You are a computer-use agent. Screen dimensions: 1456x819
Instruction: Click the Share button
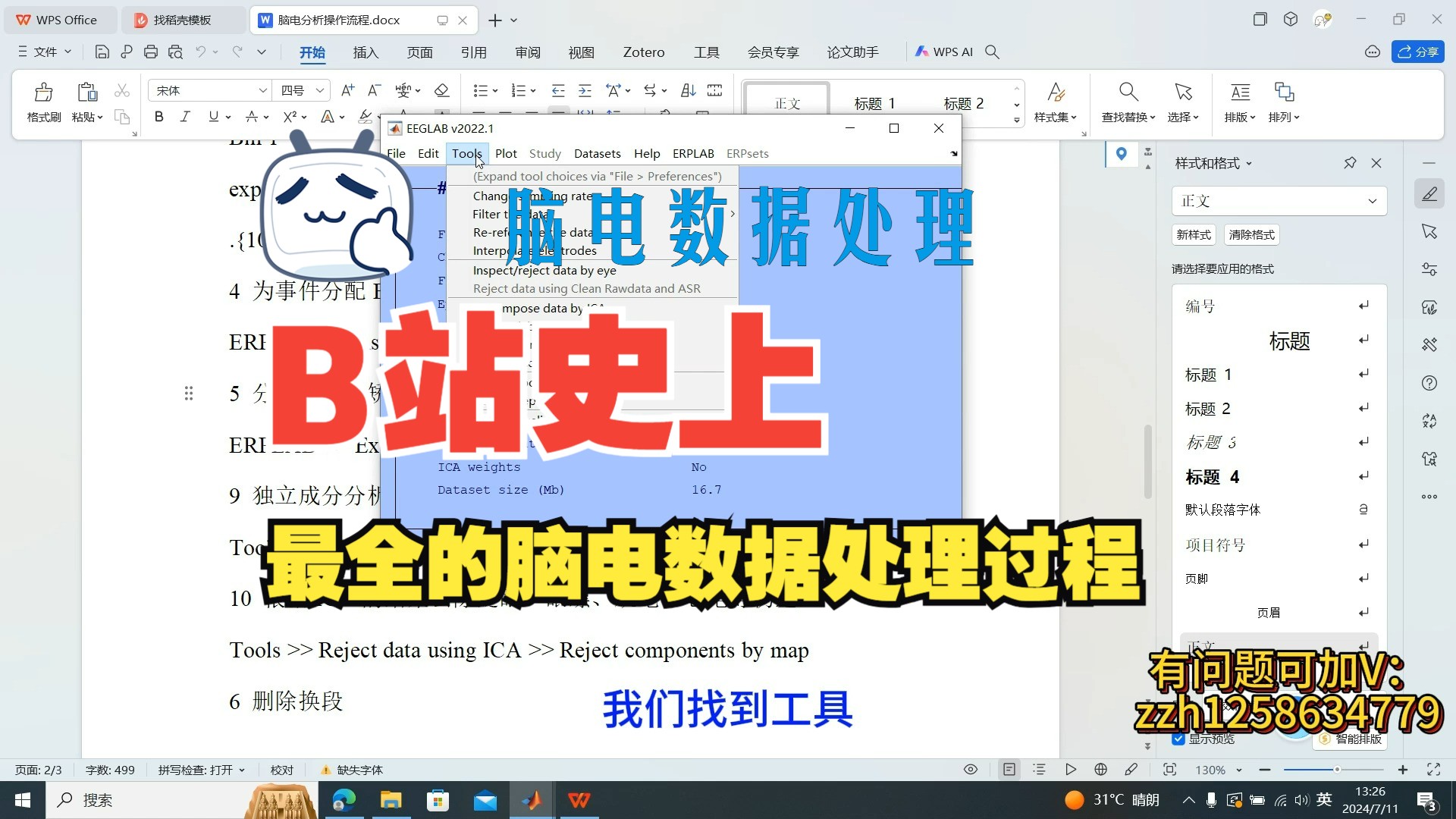click(x=1418, y=52)
